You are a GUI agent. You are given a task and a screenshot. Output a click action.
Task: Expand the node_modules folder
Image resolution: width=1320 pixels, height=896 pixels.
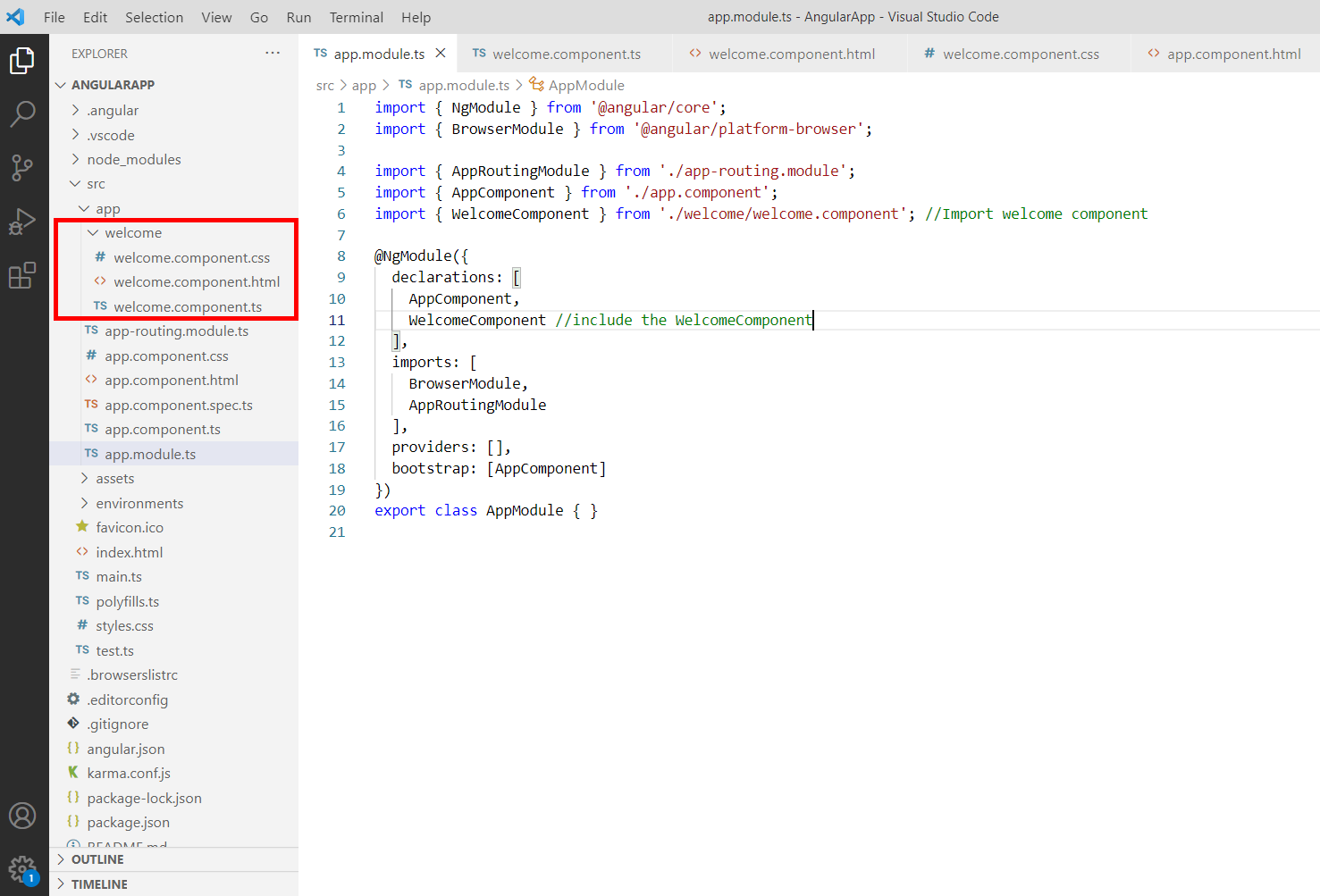tap(75, 159)
